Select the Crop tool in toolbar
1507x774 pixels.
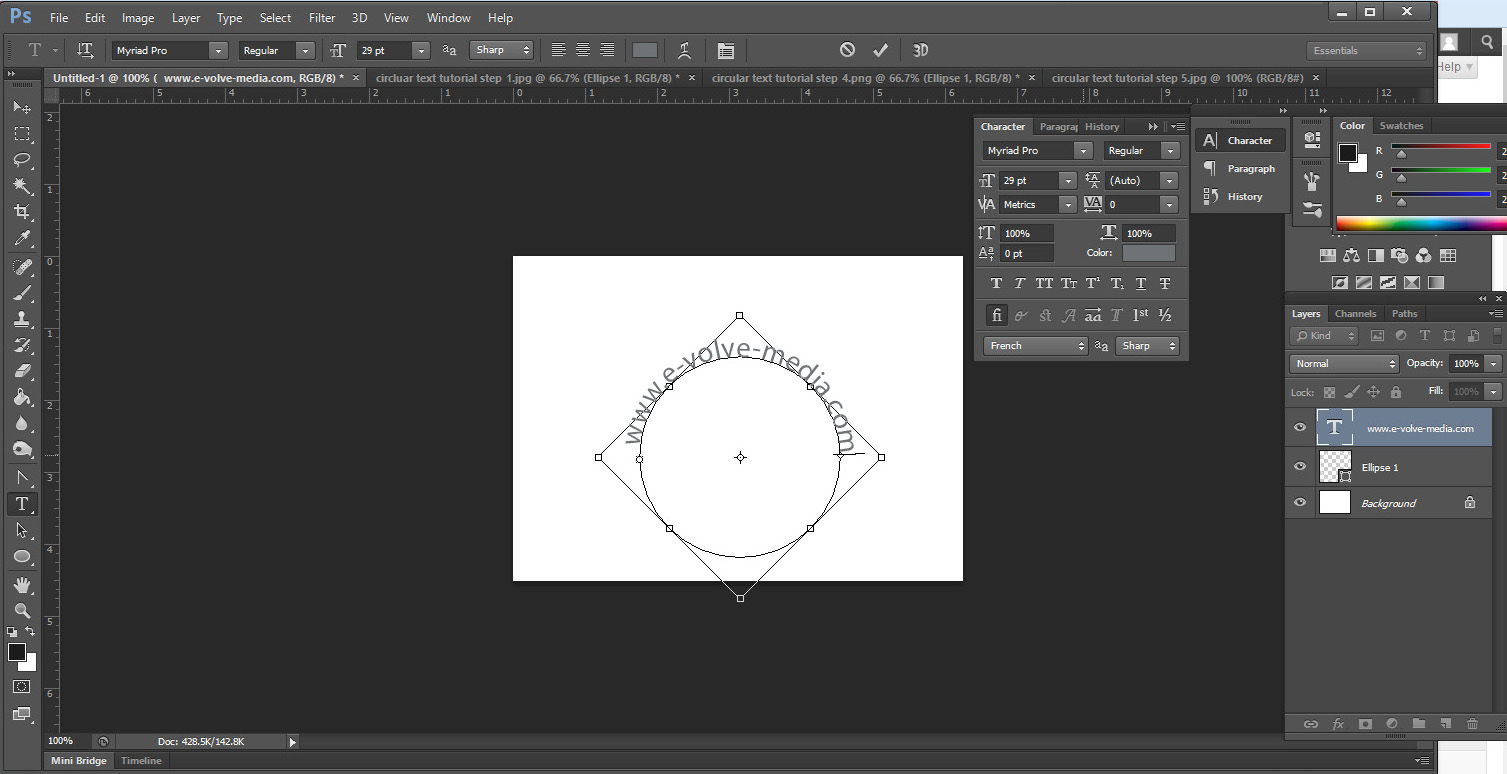tap(21, 212)
